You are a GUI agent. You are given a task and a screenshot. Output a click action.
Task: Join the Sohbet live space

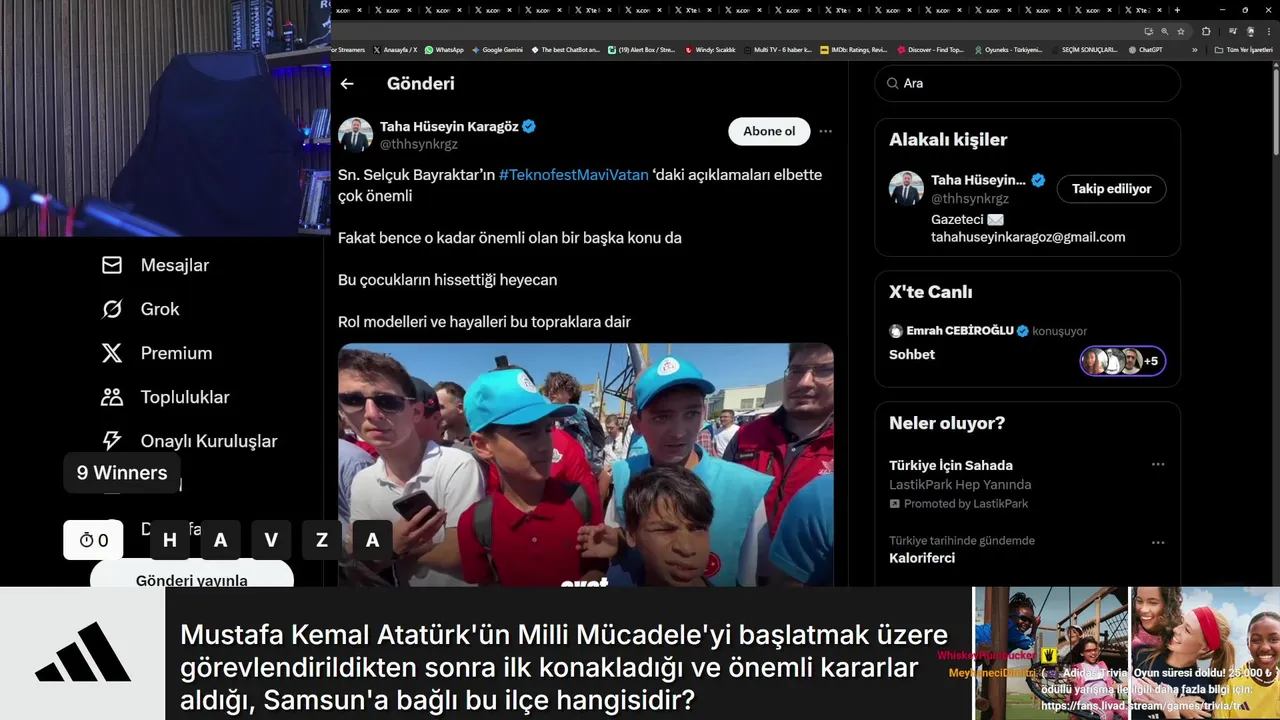(912, 354)
